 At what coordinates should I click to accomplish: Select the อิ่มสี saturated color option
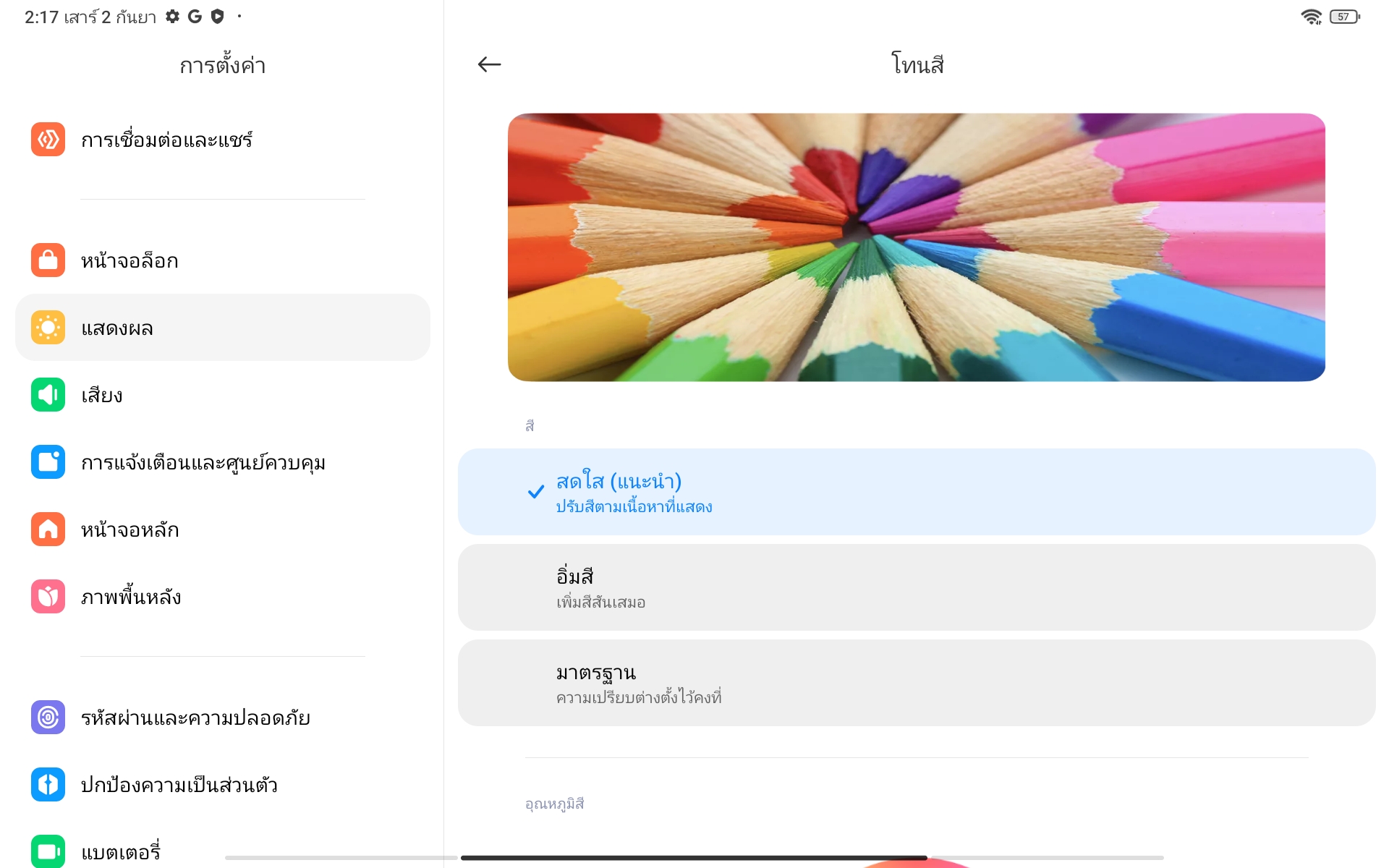click(917, 587)
